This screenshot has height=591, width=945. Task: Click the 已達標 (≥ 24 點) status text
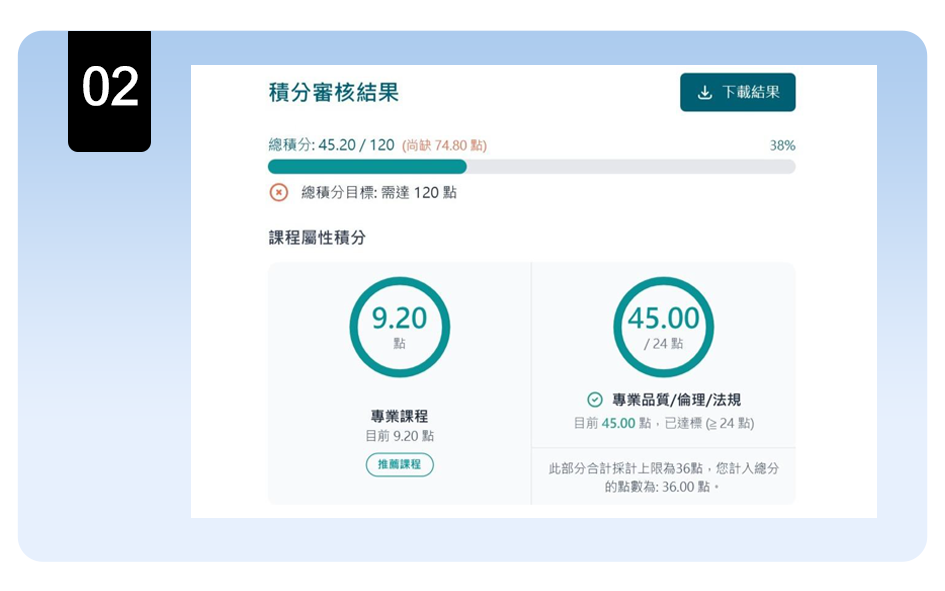[711, 423]
